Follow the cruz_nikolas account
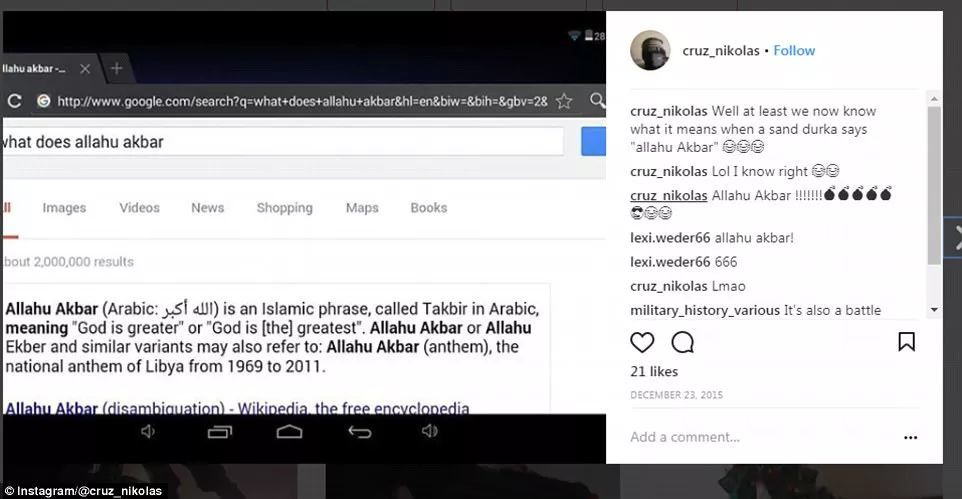This screenshot has width=962, height=499. [794, 51]
